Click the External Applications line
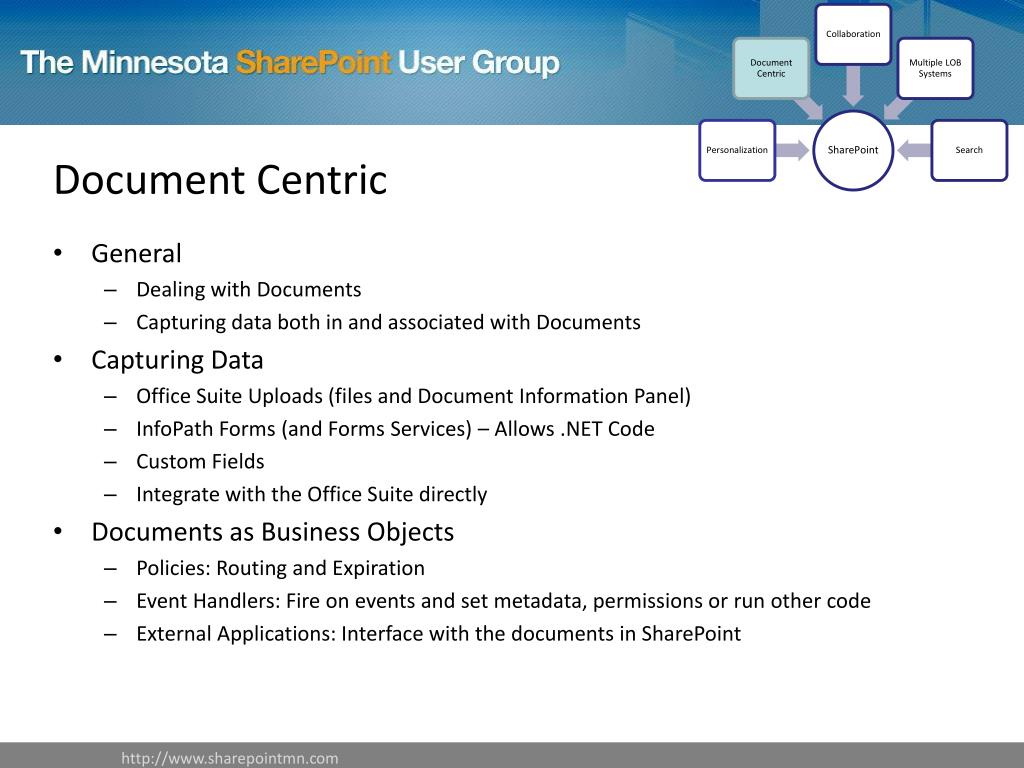1024x768 pixels. click(x=438, y=633)
